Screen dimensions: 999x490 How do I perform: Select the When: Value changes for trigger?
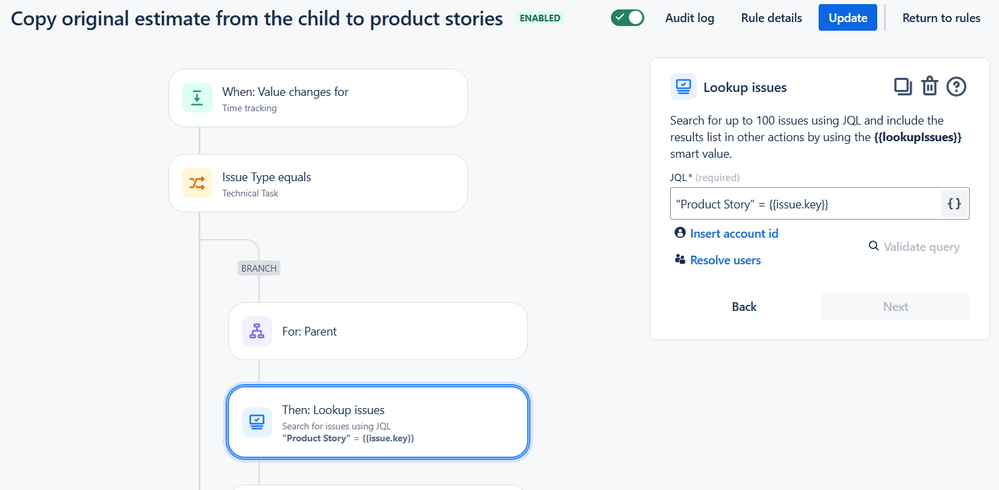point(318,98)
